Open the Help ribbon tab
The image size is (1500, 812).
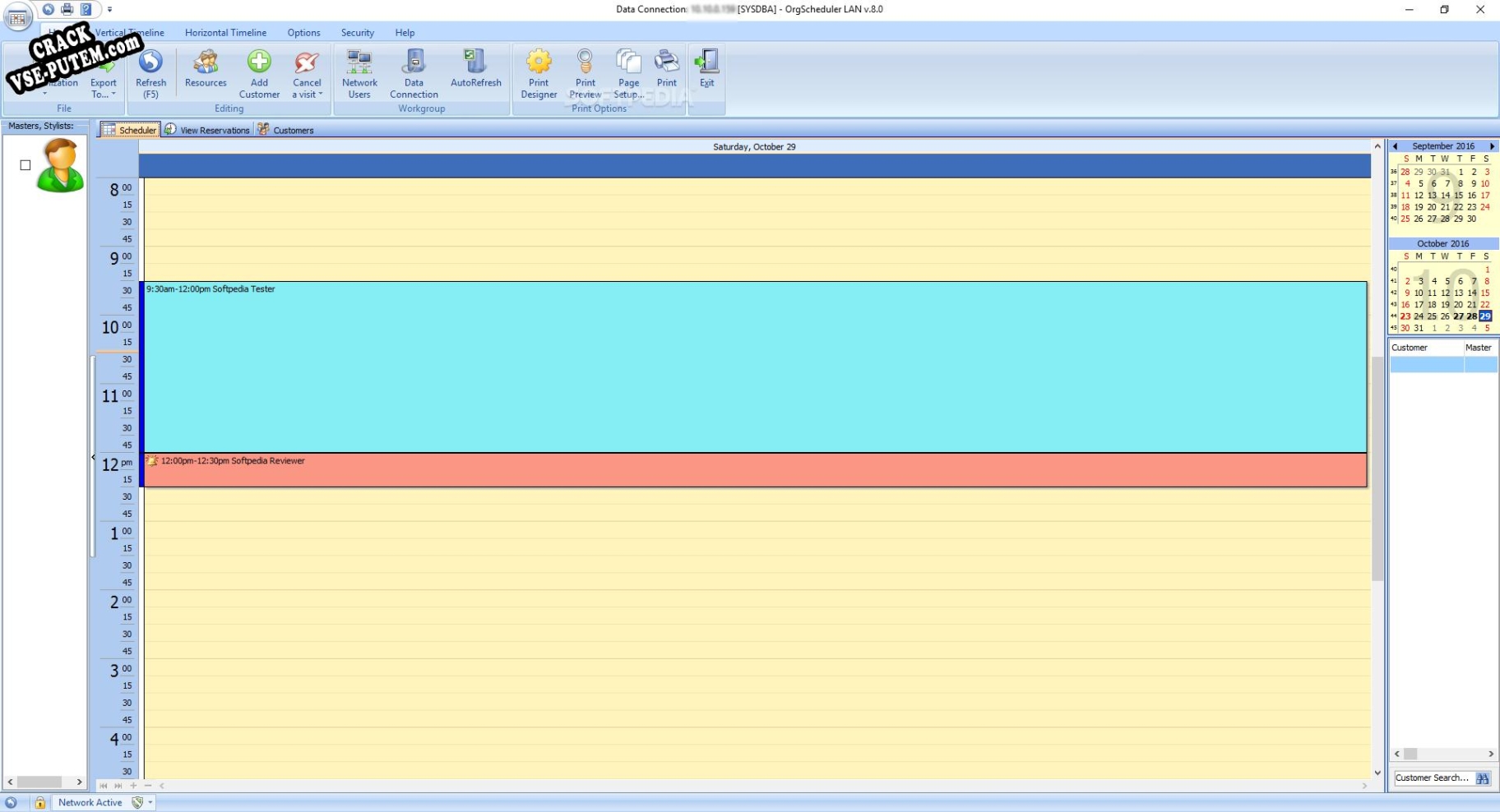point(405,33)
